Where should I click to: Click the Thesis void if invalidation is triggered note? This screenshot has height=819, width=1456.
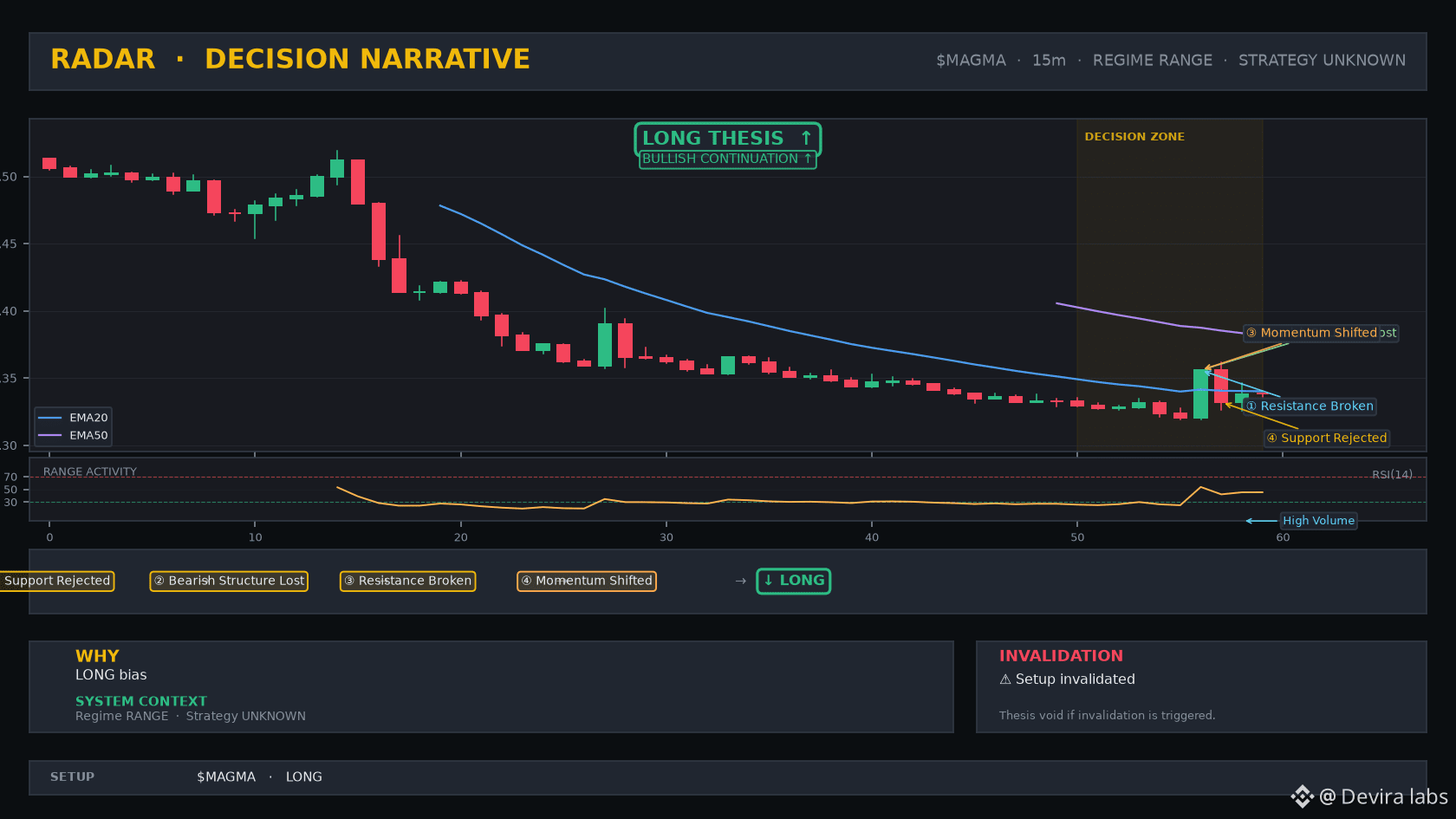click(1107, 716)
